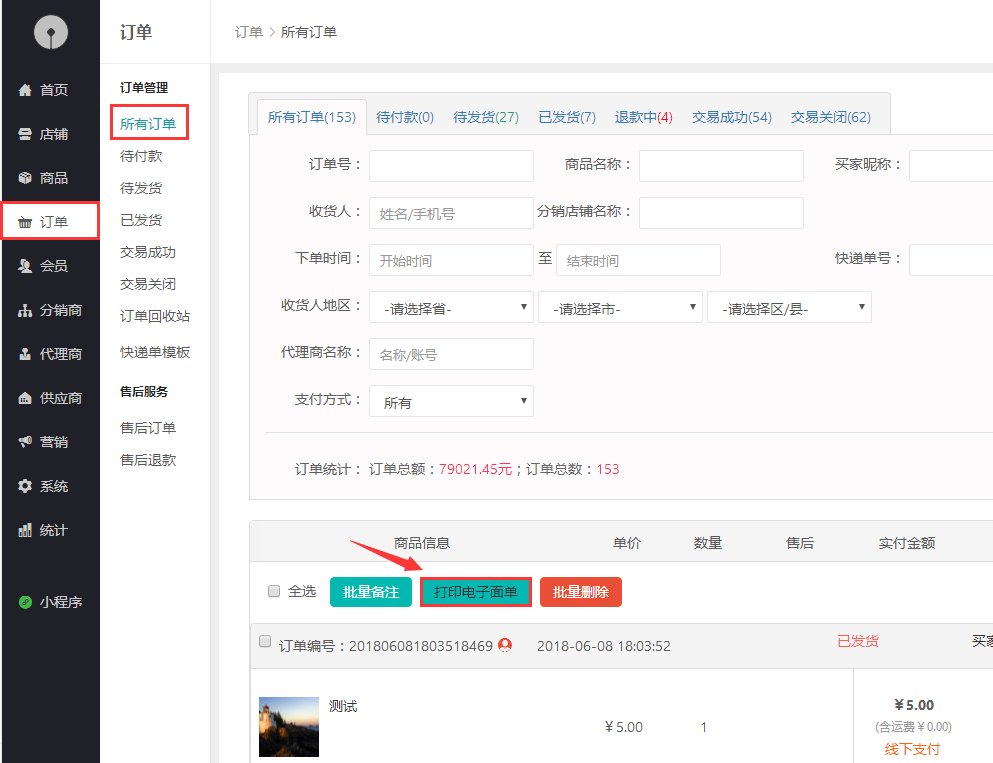Click the statistics (统计) chart icon

click(x=26, y=530)
